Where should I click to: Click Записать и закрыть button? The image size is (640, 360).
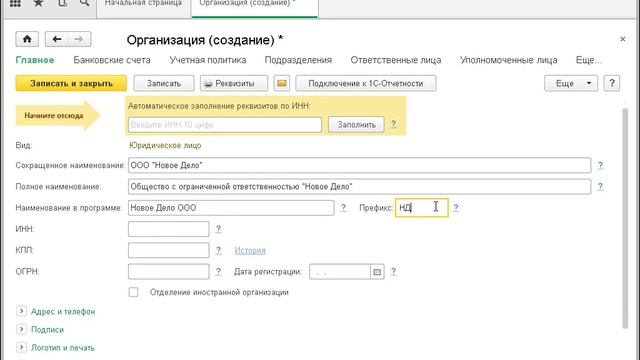click(71, 83)
